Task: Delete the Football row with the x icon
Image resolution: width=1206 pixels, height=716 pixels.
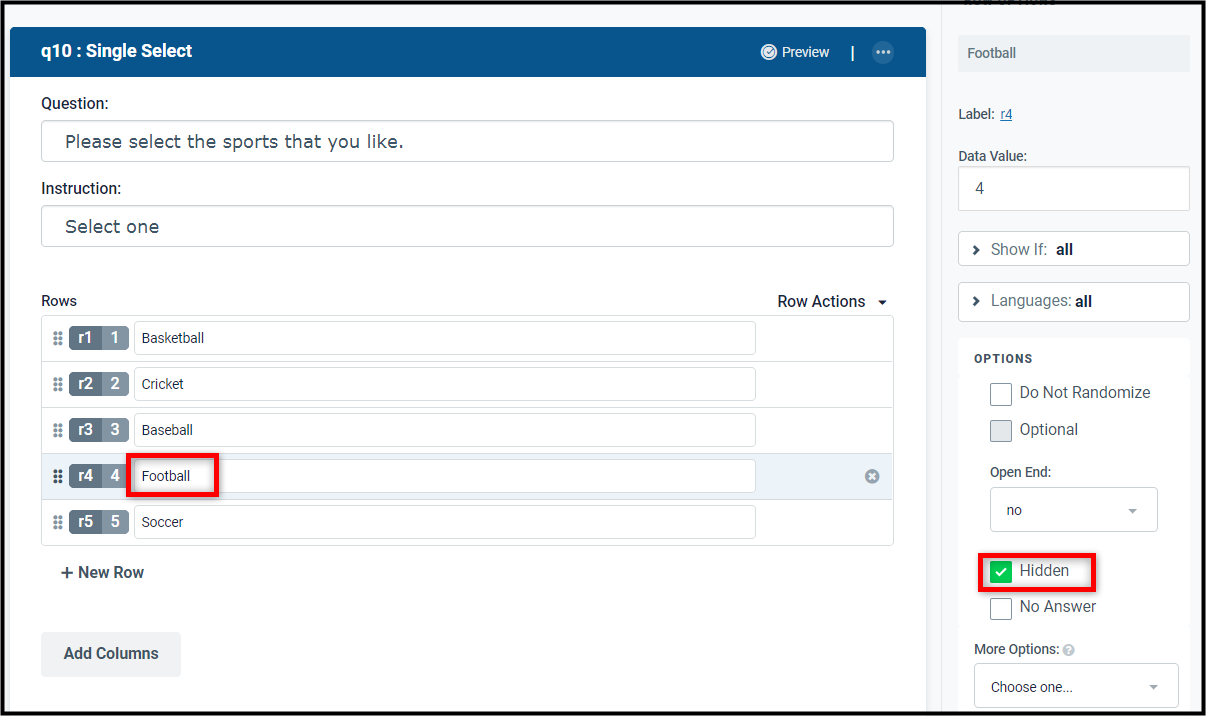Action: (872, 476)
